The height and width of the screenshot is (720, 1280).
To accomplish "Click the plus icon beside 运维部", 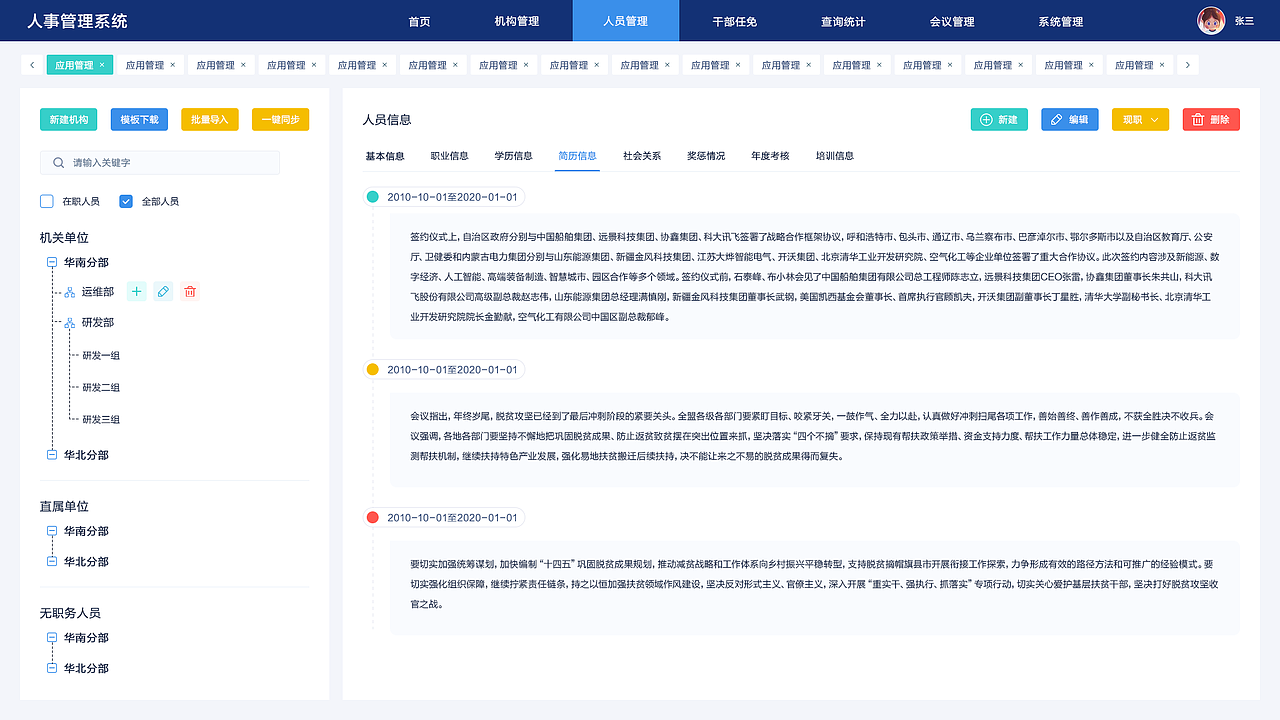I will [x=136, y=291].
